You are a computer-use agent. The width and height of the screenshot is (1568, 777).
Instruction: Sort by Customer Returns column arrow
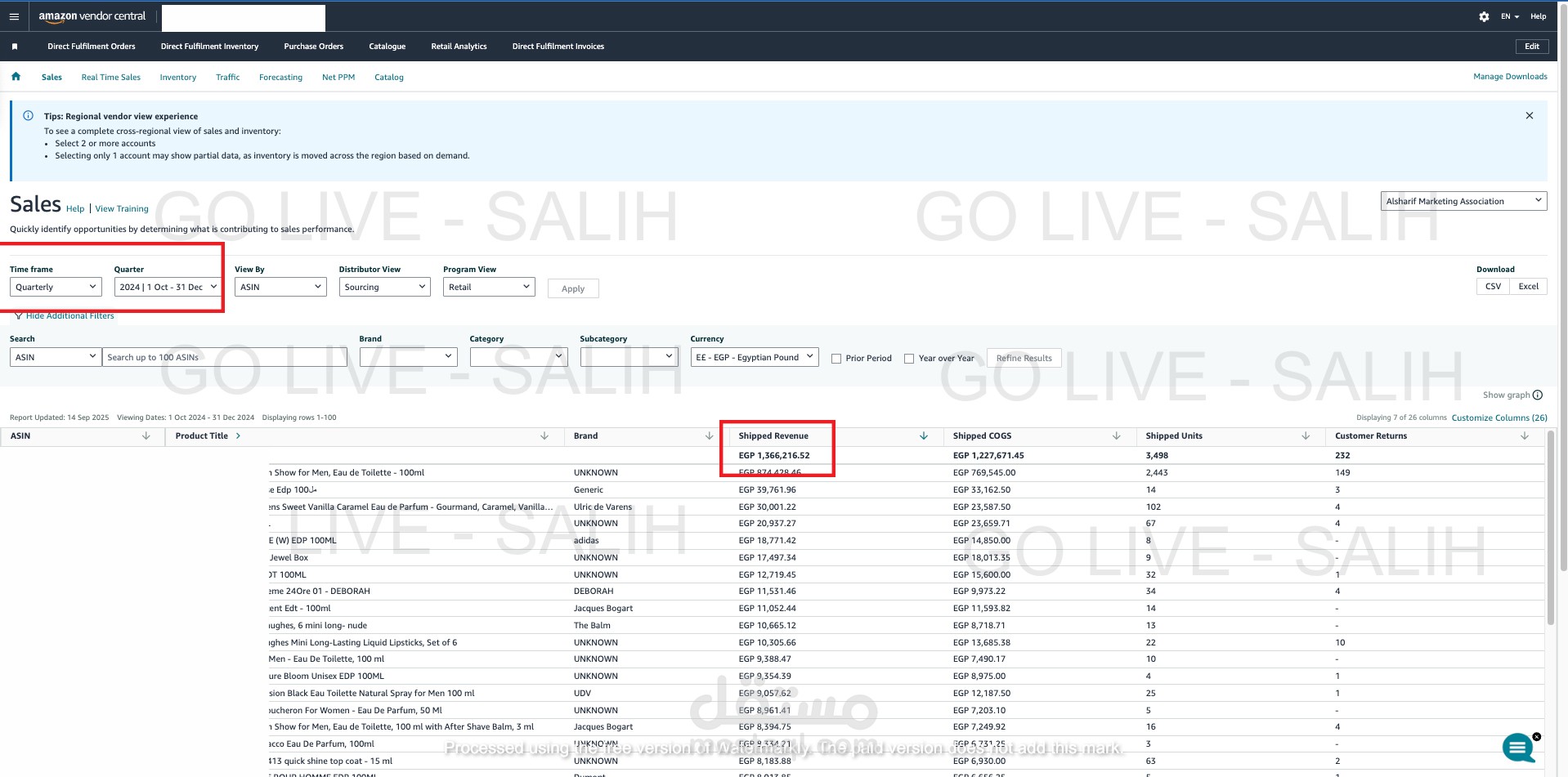[x=1525, y=436]
